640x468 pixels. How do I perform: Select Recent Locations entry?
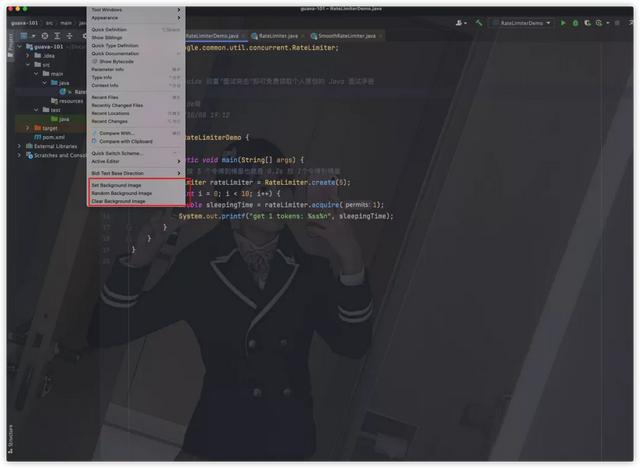[136, 113]
